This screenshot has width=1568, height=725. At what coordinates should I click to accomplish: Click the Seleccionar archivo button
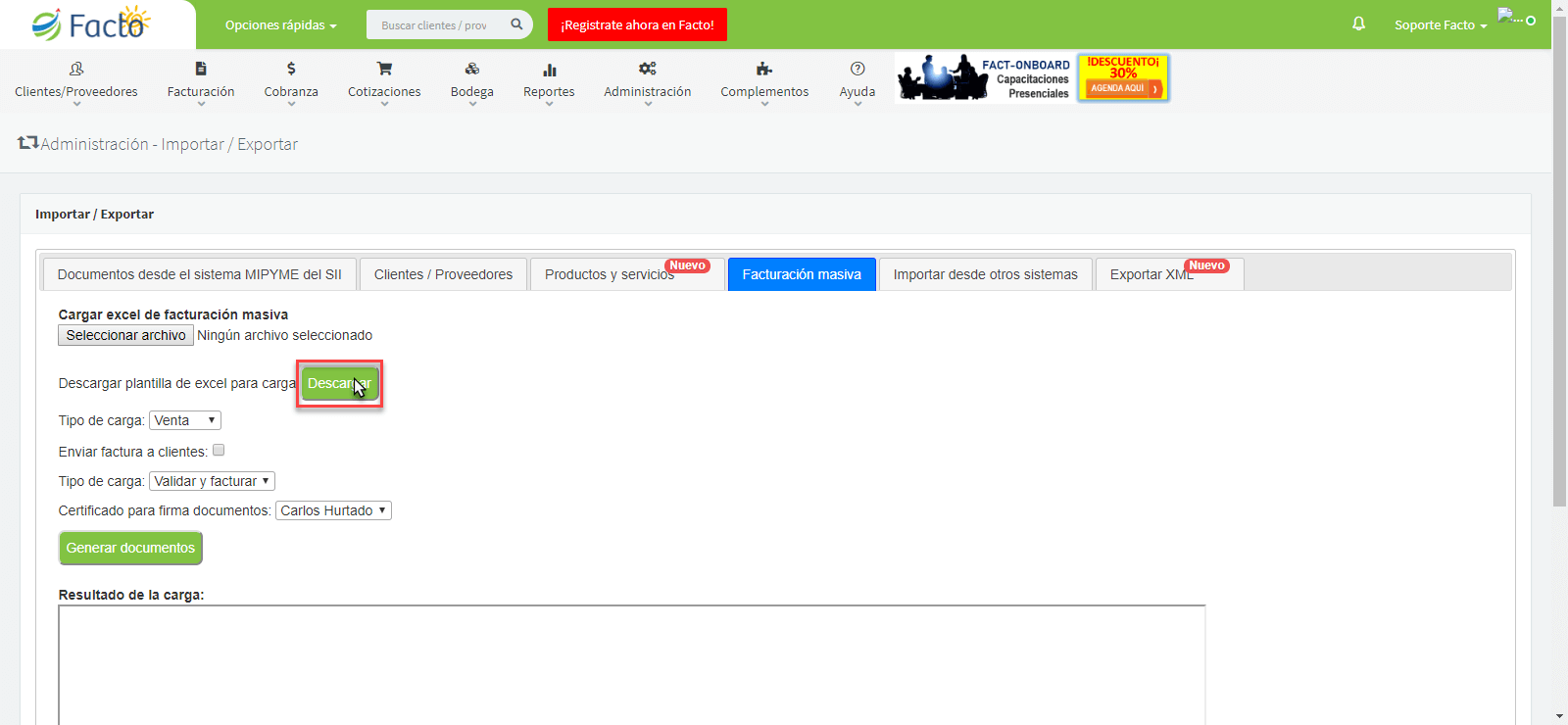pyautogui.click(x=125, y=335)
